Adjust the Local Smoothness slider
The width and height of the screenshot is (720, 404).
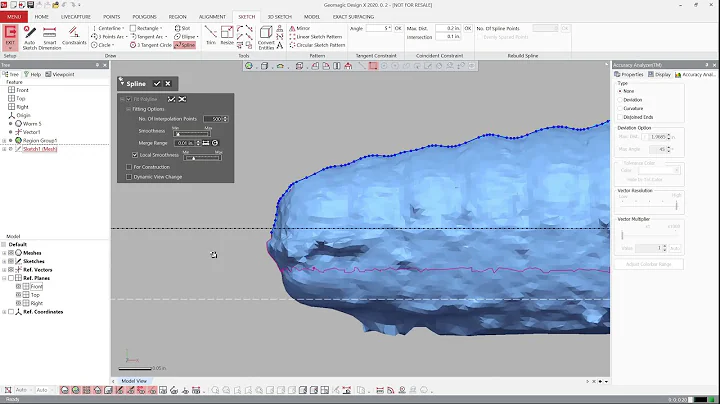pyautogui.click(x=202, y=158)
